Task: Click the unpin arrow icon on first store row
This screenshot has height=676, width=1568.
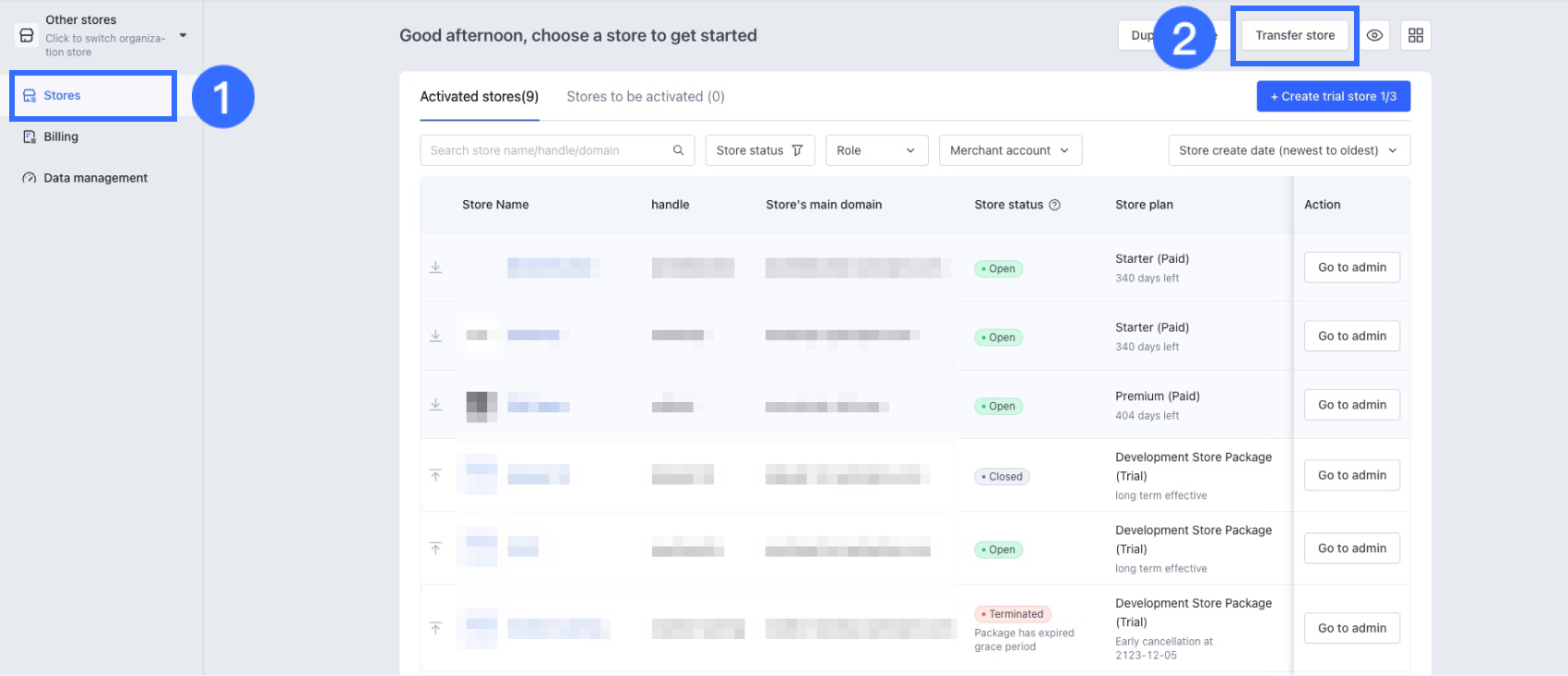Action: 435,267
